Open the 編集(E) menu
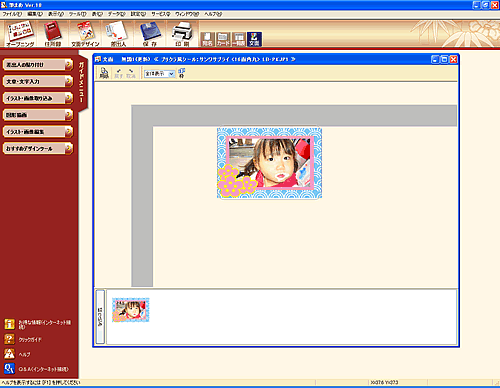The height and width of the screenshot is (388, 500). pos(35,14)
